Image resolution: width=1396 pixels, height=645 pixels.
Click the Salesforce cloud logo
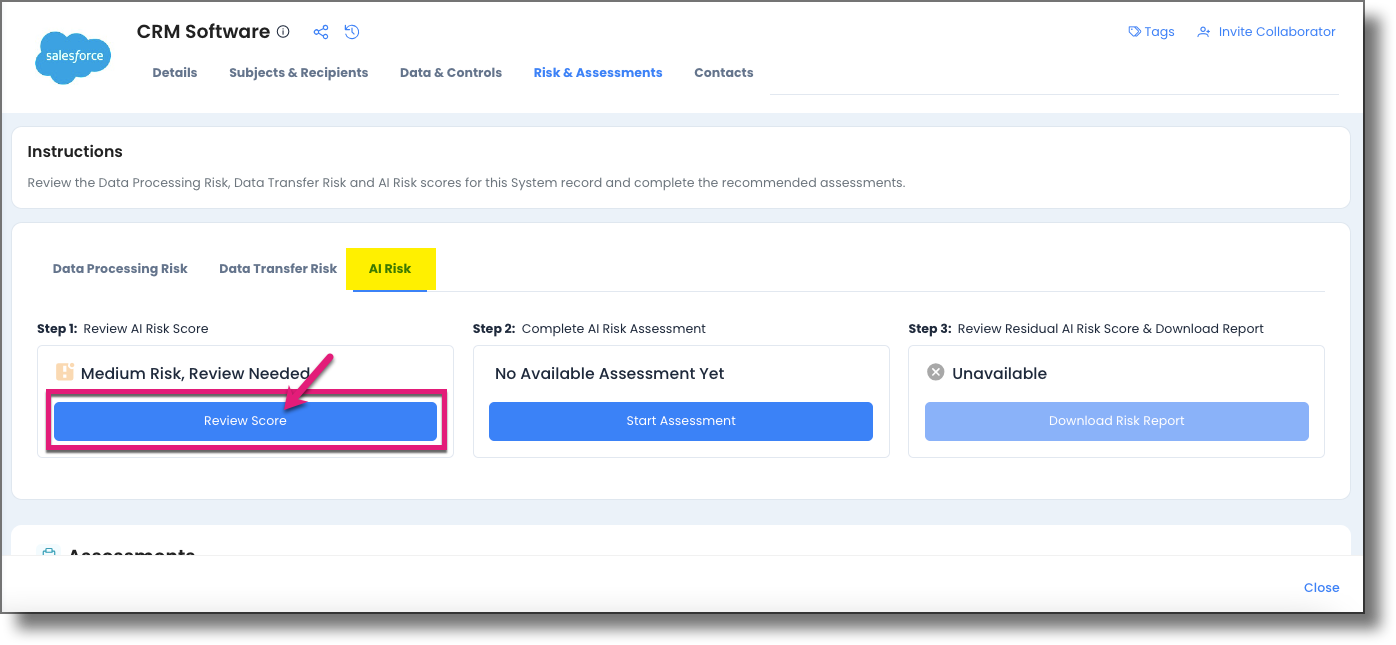pos(73,57)
